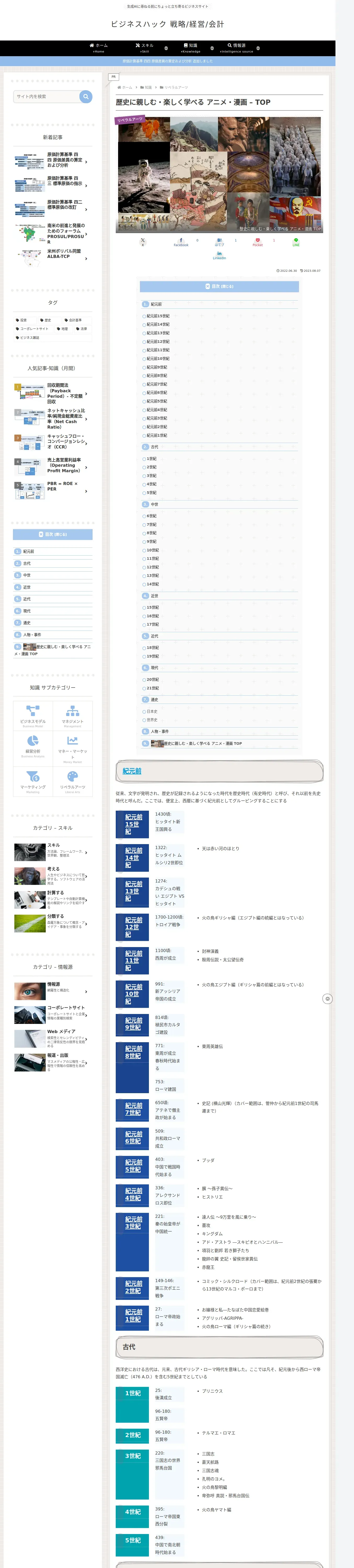Open the 紀元前1世紀 timeline link
This screenshot has height=1568, width=354.
pos(134,1315)
